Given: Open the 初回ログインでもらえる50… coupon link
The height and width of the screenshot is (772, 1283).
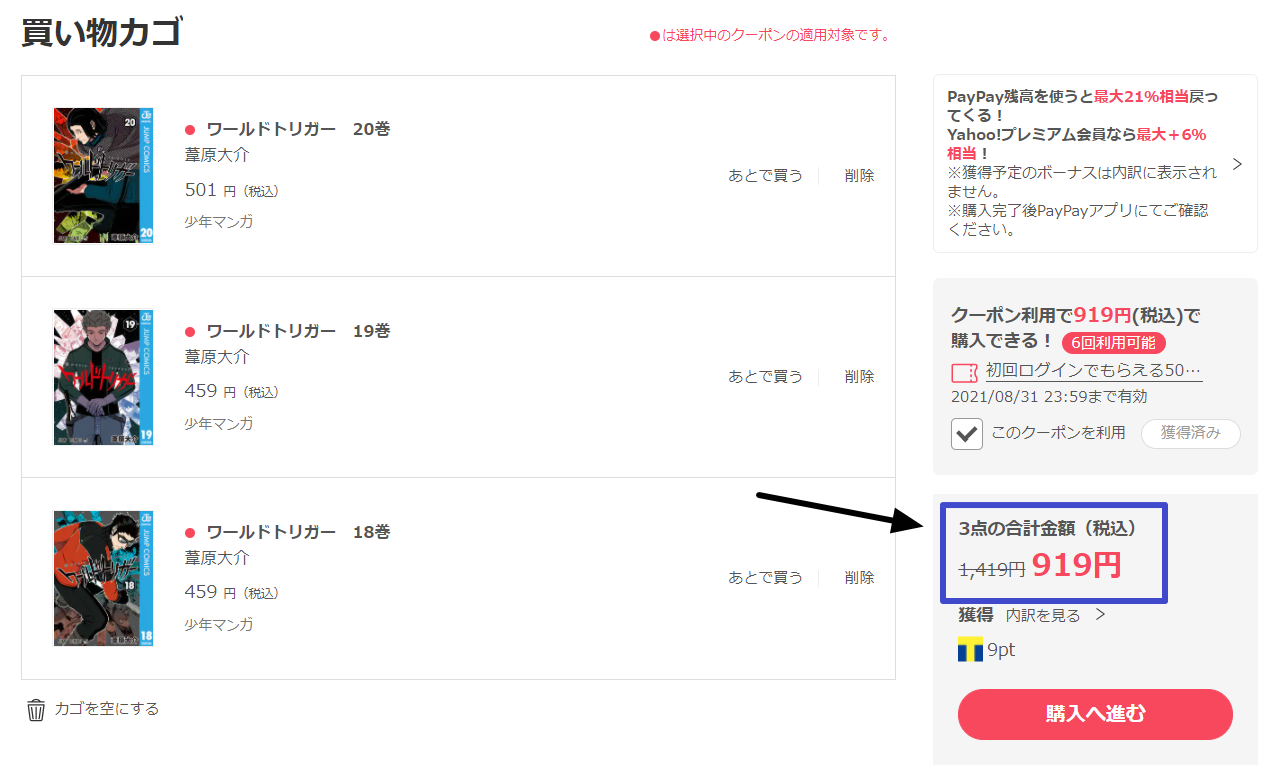Looking at the screenshot, I should (1094, 370).
